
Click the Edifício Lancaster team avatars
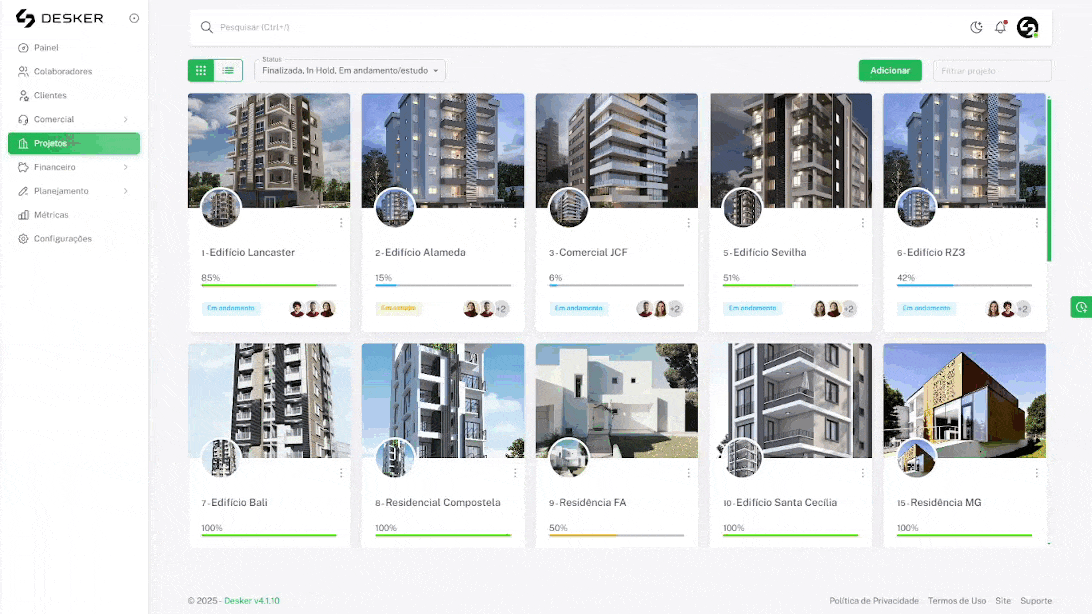click(x=312, y=308)
